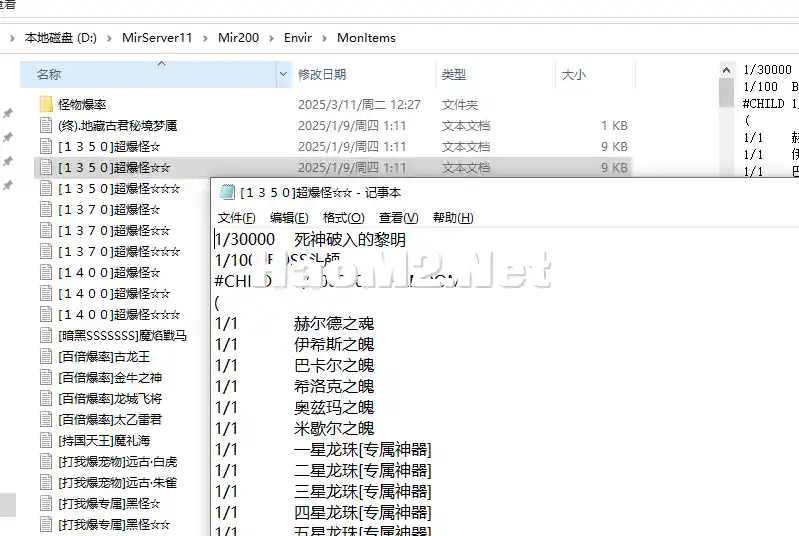Open the 怪物爆率 folder icon
Screen dimensions: 799x536
click(46, 104)
